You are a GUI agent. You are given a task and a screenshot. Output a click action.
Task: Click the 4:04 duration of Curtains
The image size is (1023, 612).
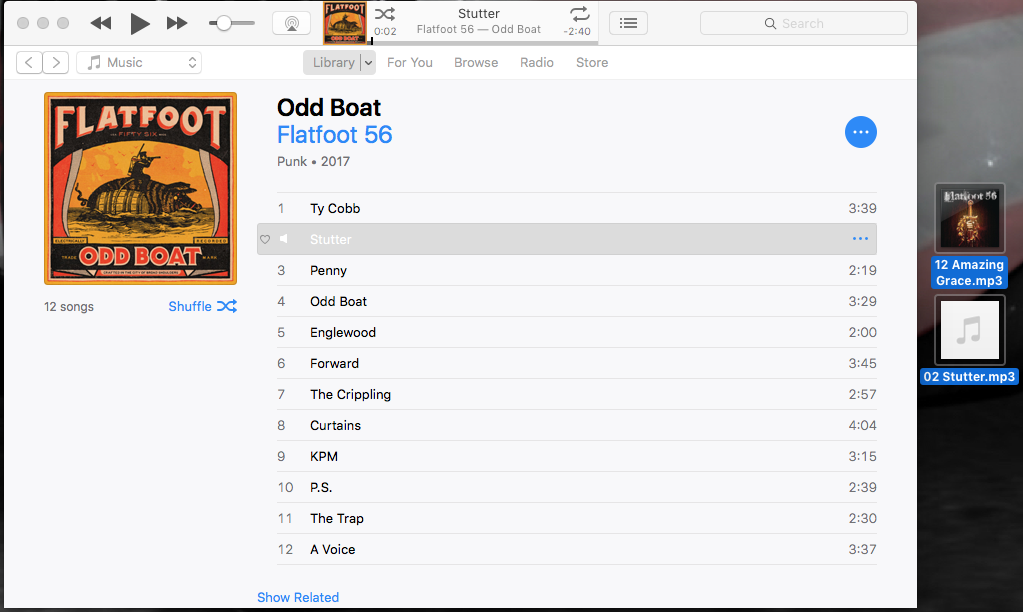point(863,425)
